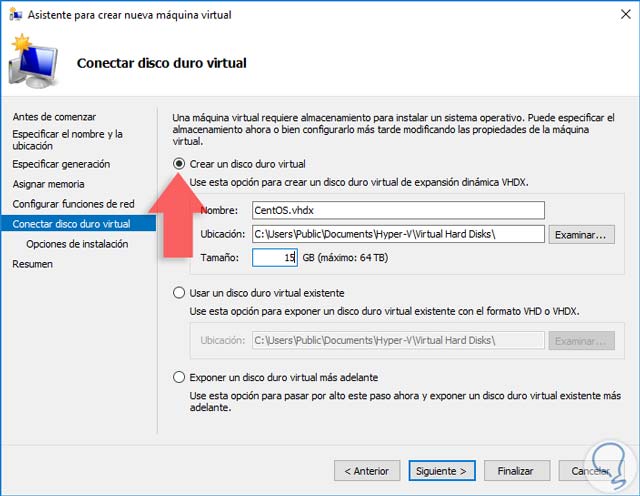Go to the 'Resumen' step
This screenshot has height=496, width=640.
coord(32,264)
